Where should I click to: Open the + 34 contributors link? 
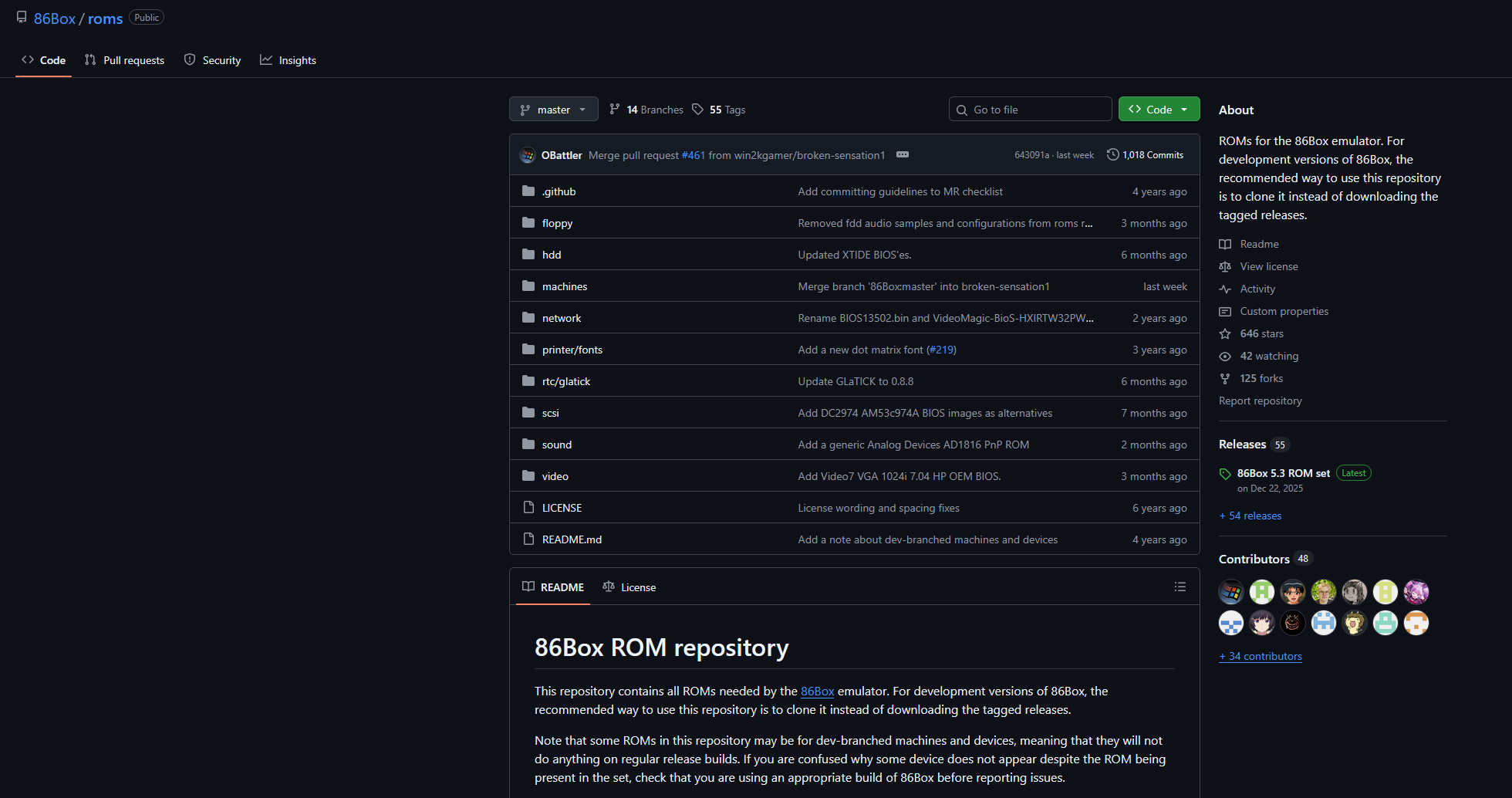click(x=1261, y=656)
